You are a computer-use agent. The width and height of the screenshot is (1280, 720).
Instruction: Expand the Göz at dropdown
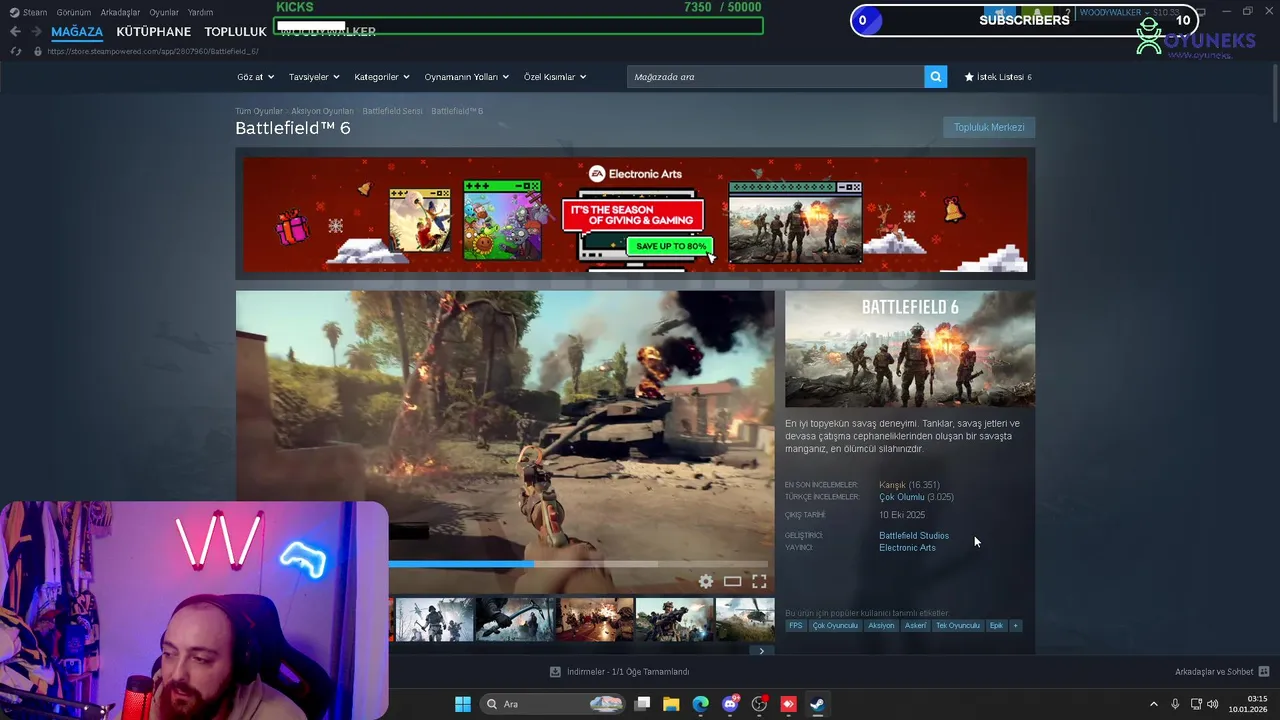(255, 77)
